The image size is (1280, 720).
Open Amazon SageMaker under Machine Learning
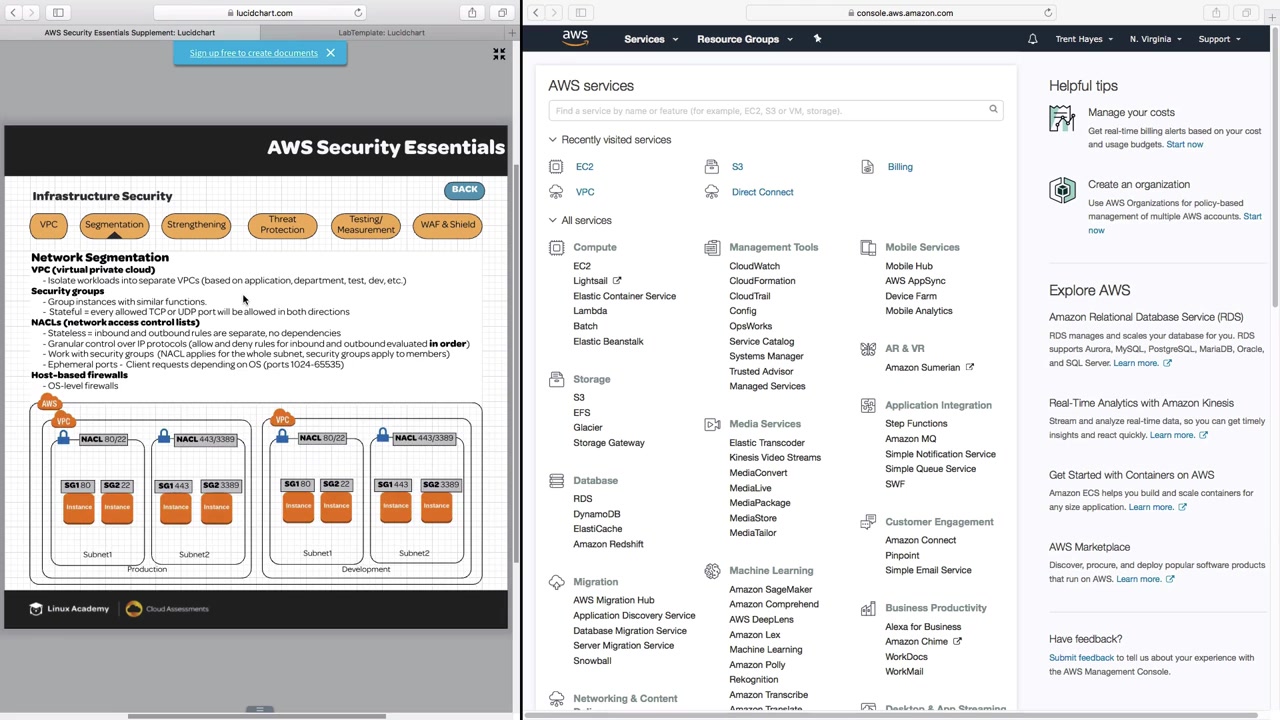(x=771, y=590)
